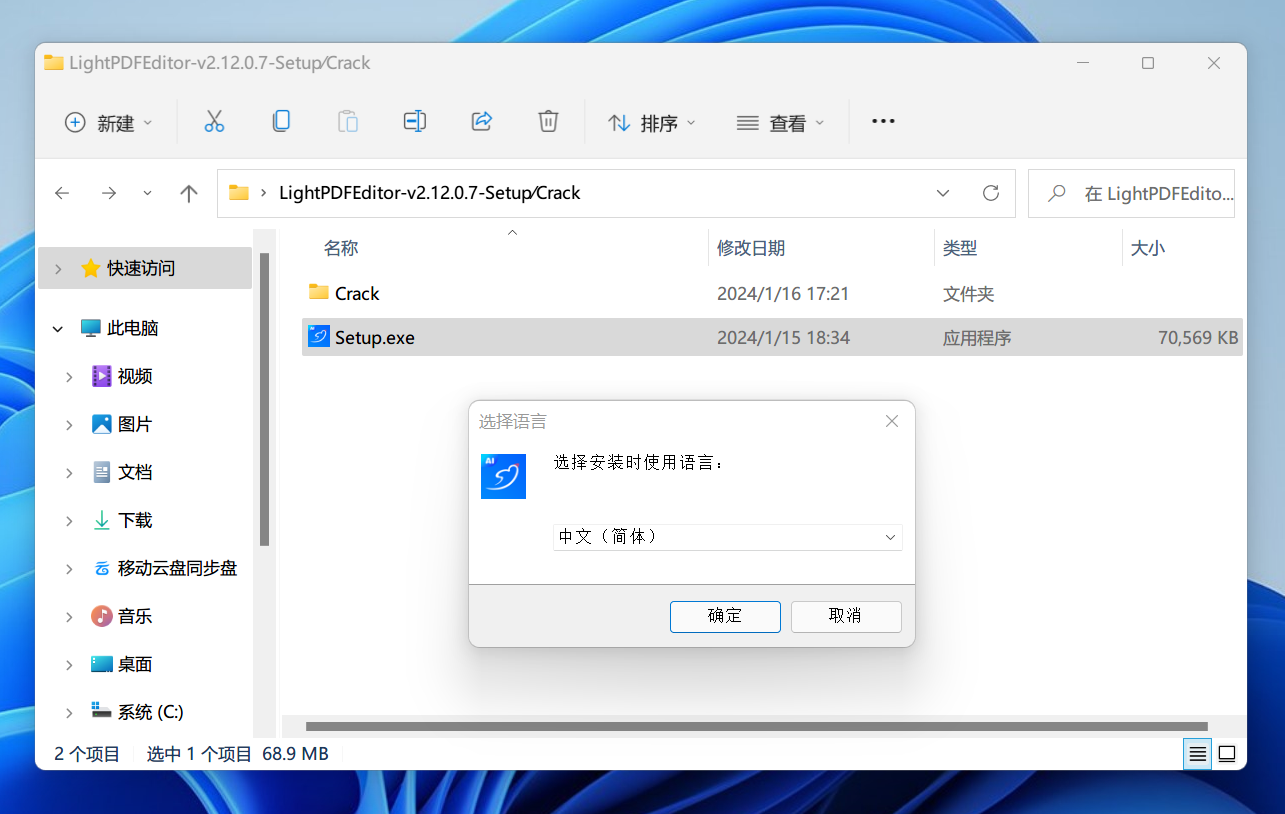Go back with the left arrow

[x=62, y=193]
